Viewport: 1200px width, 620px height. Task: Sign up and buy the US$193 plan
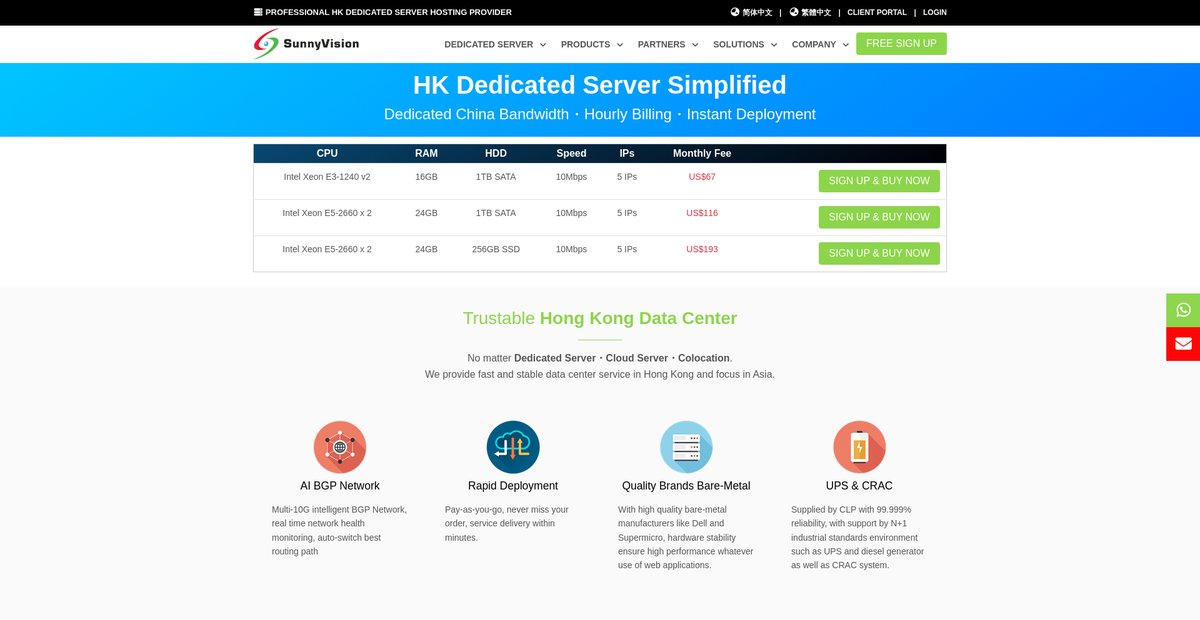(879, 253)
